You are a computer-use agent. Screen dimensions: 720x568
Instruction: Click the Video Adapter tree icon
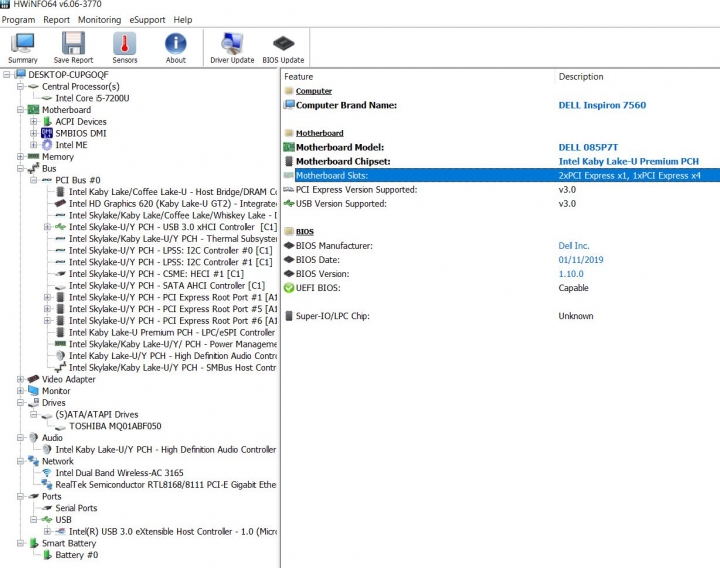(x=33, y=379)
